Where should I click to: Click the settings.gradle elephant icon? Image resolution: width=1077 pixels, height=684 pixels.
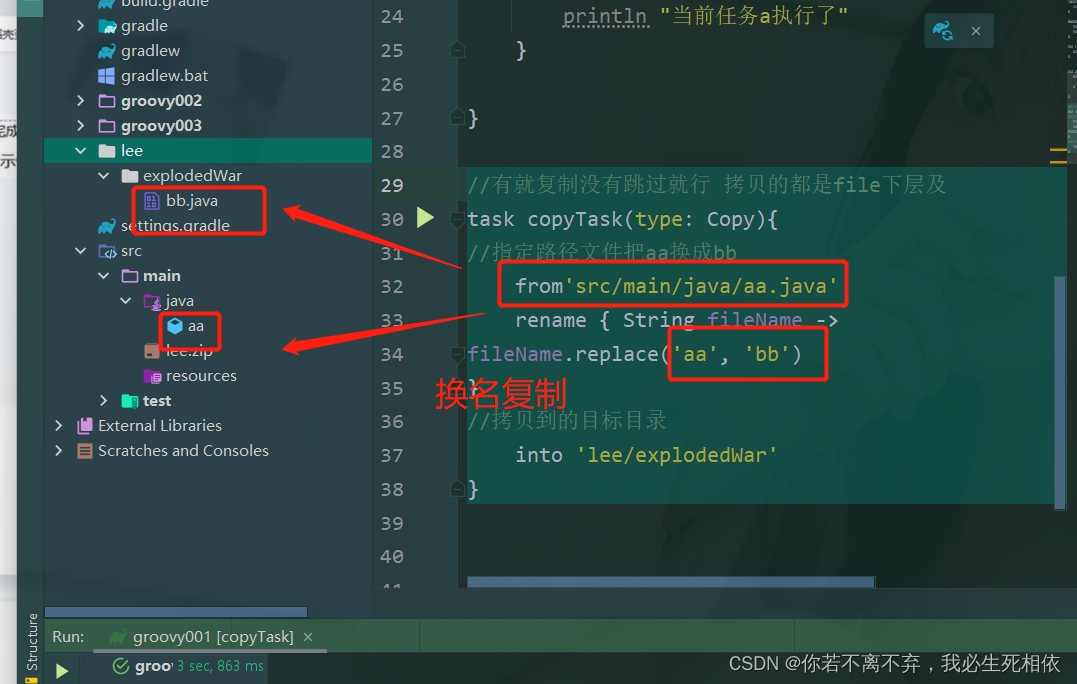pos(106,227)
